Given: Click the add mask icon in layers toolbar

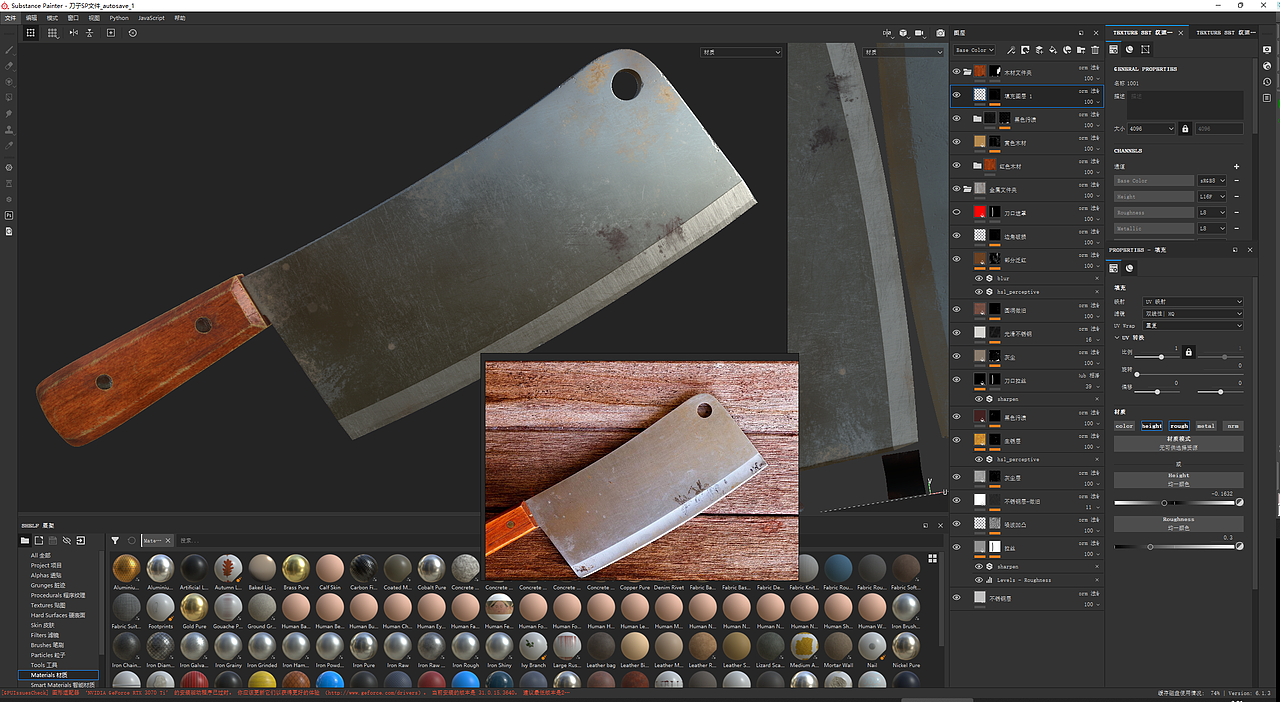Looking at the screenshot, I should pyautogui.click(x=1026, y=50).
